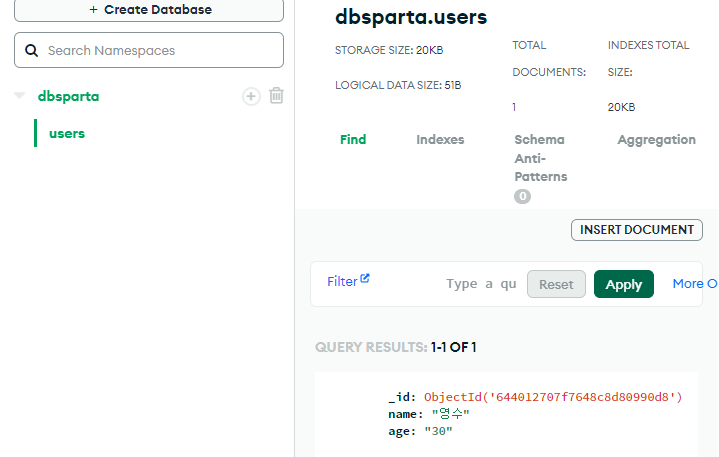Click the TOTAL DOCUMENTS label
Image resolution: width=719 pixels, height=457 pixels.
(549, 59)
